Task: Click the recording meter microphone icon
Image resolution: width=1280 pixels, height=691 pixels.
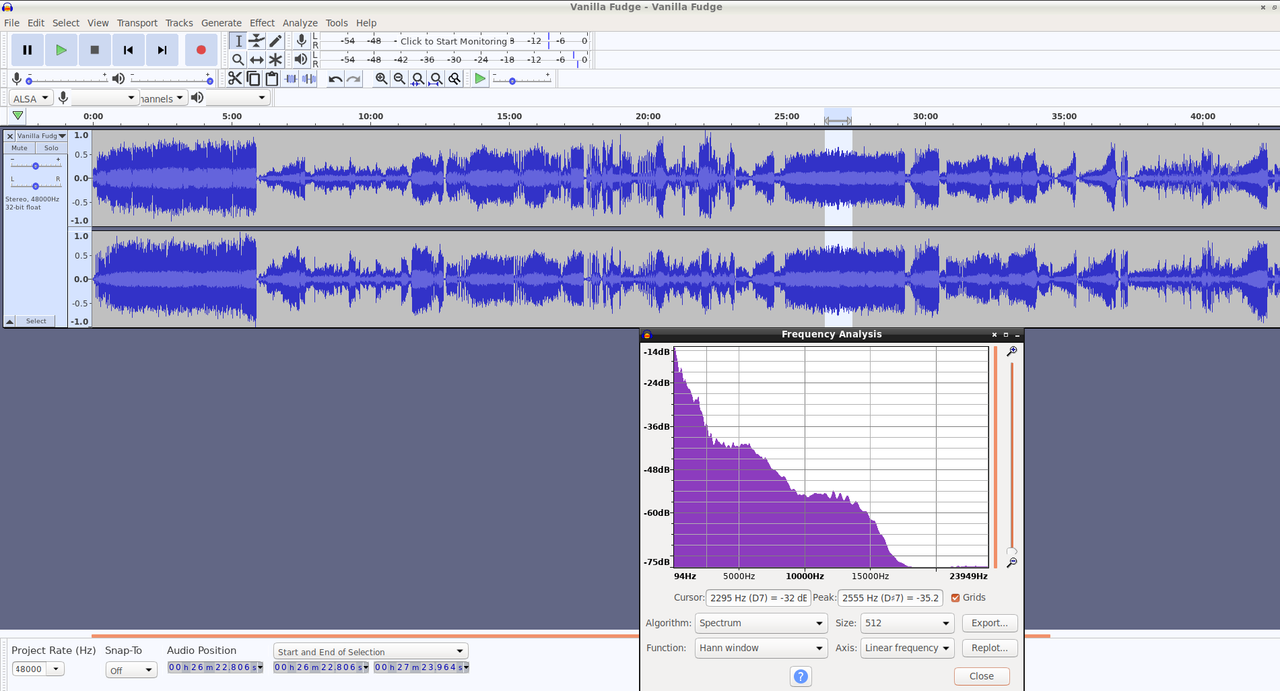Action: tap(301, 41)
